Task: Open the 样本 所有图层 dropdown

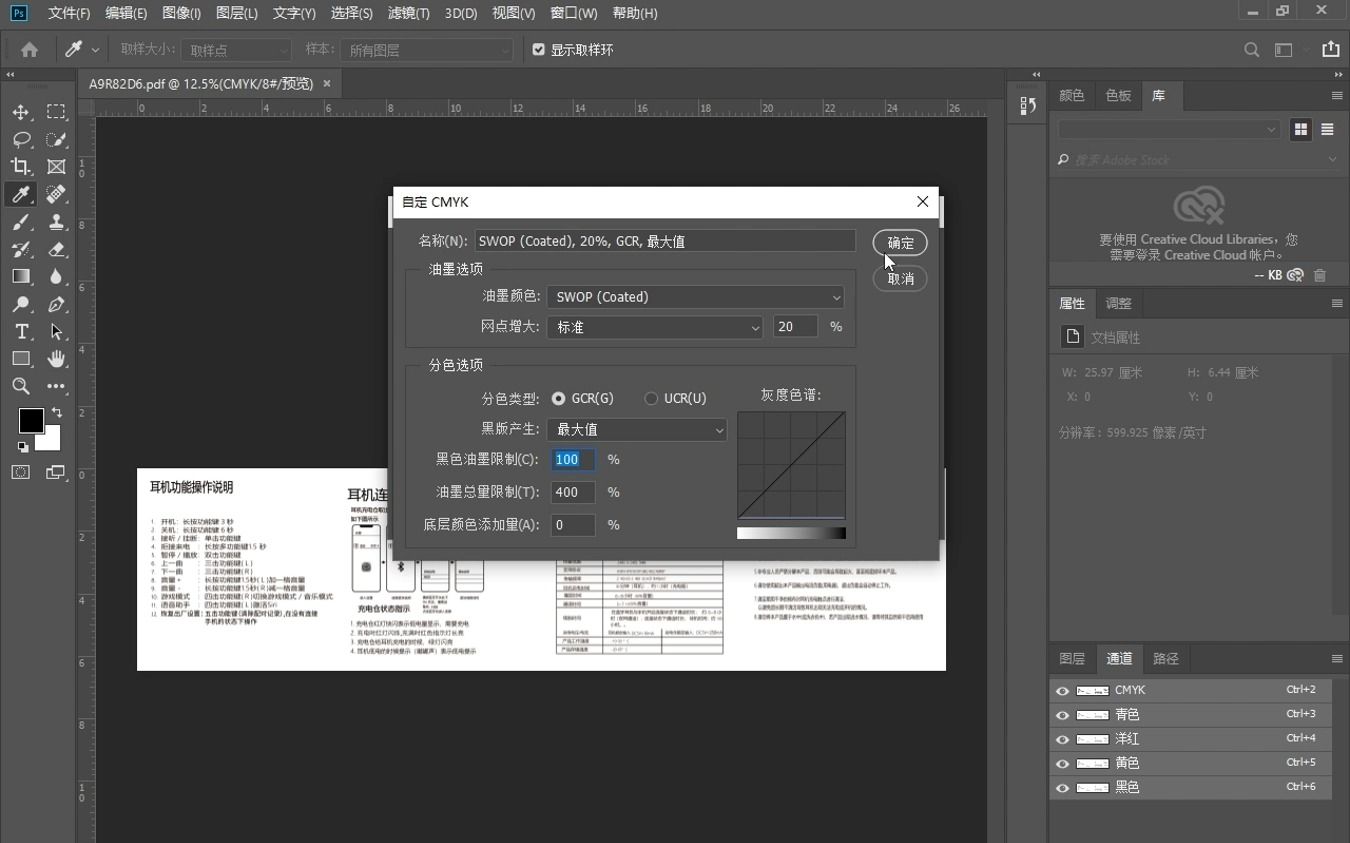Action: [426, 50]
